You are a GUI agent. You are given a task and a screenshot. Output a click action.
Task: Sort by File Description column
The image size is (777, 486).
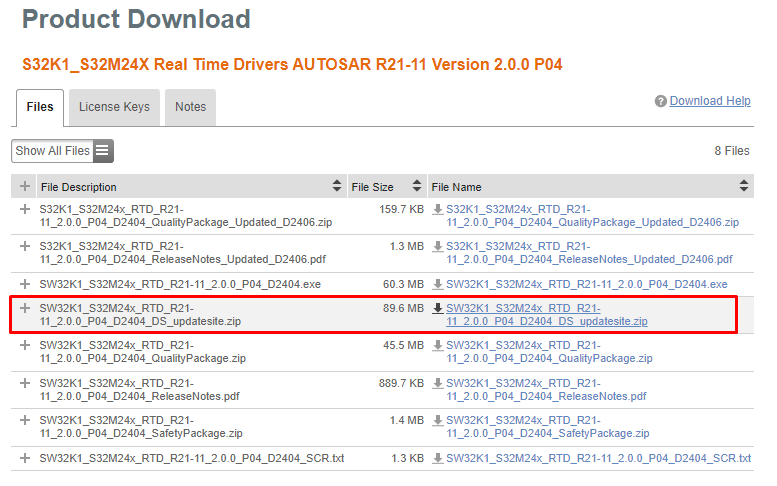click(x=336, y=187)
